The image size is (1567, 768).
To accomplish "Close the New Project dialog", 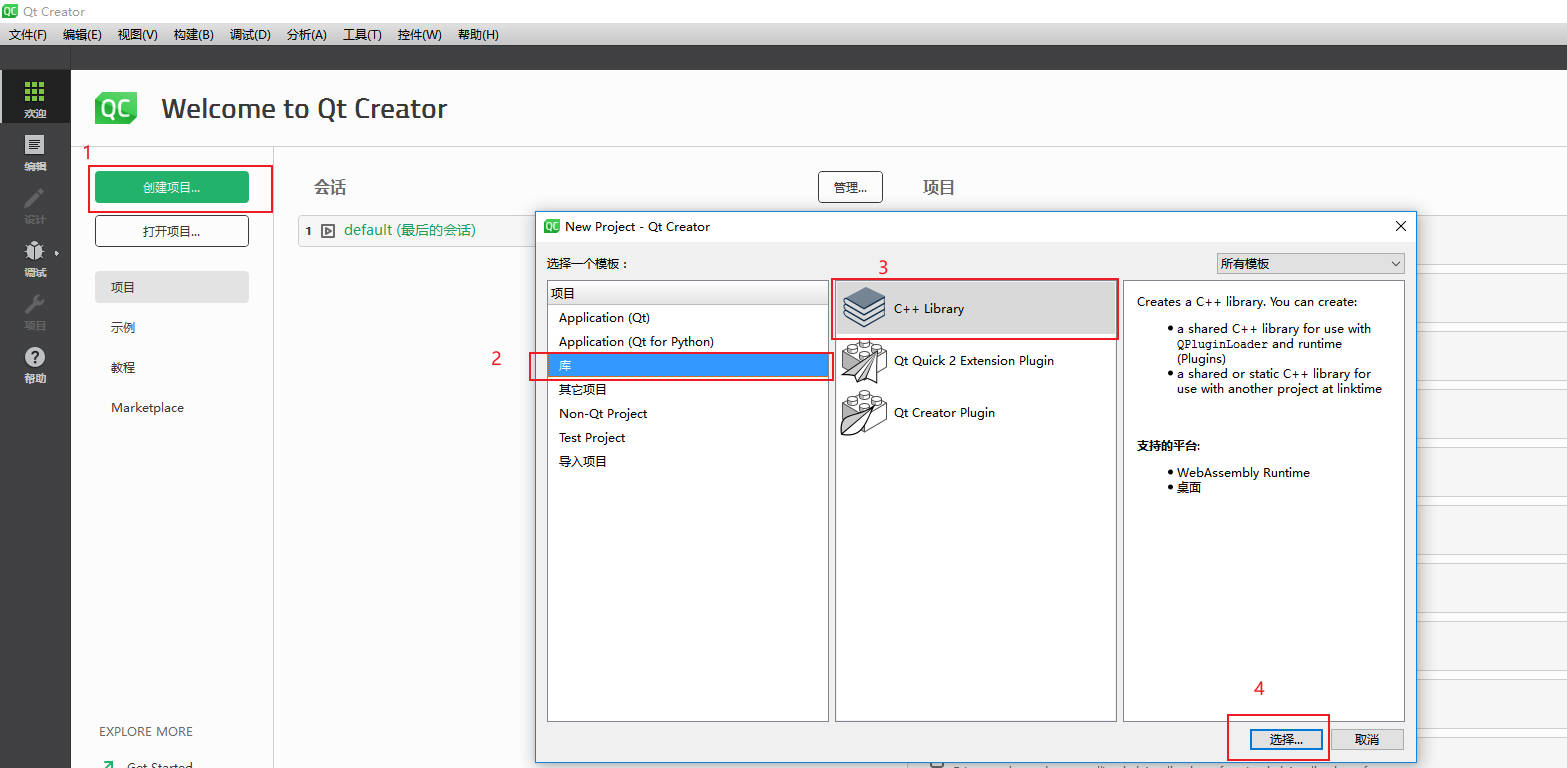I will [1401, 226].
